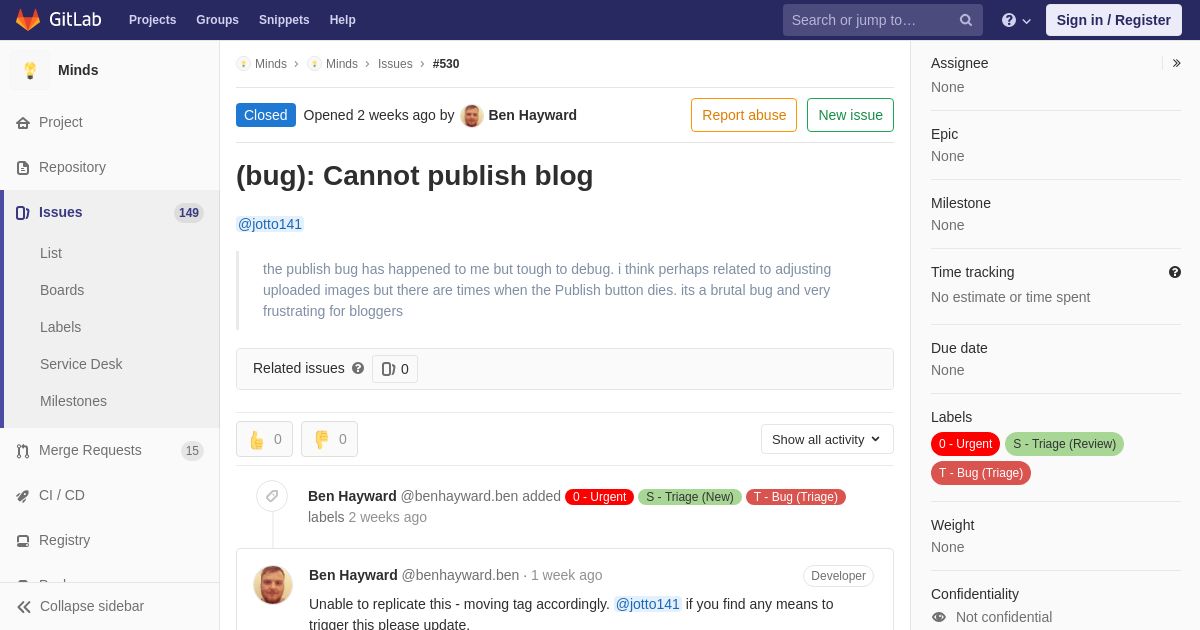Screen dimensions: 1200x630
Task: Click #530 breadcrumb link
Action: 446,64
